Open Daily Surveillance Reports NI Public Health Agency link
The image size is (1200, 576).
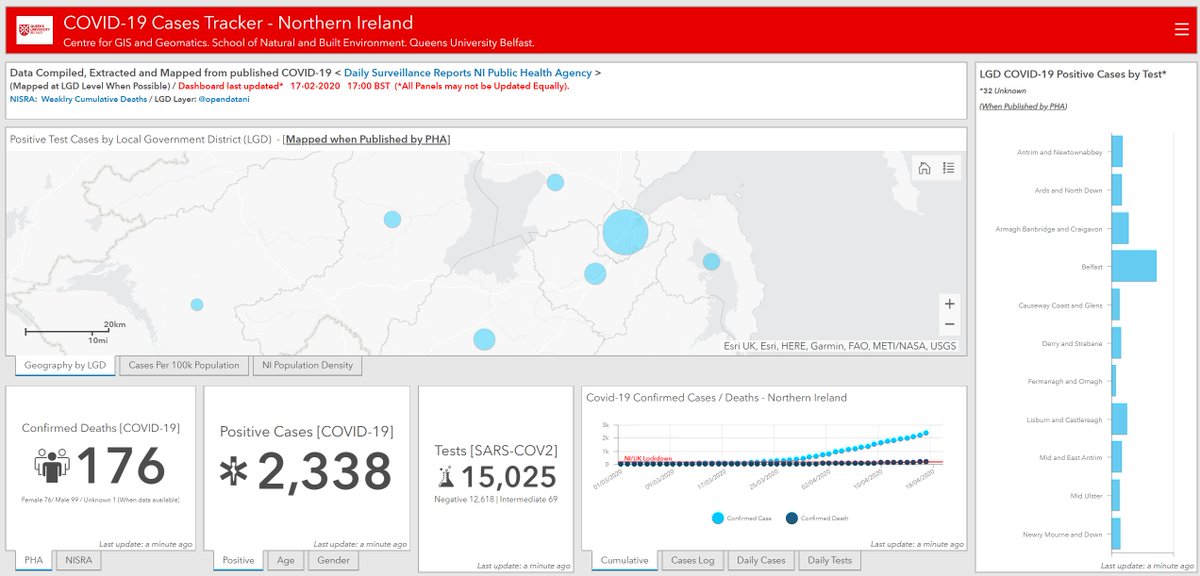(x=468, y=73)
